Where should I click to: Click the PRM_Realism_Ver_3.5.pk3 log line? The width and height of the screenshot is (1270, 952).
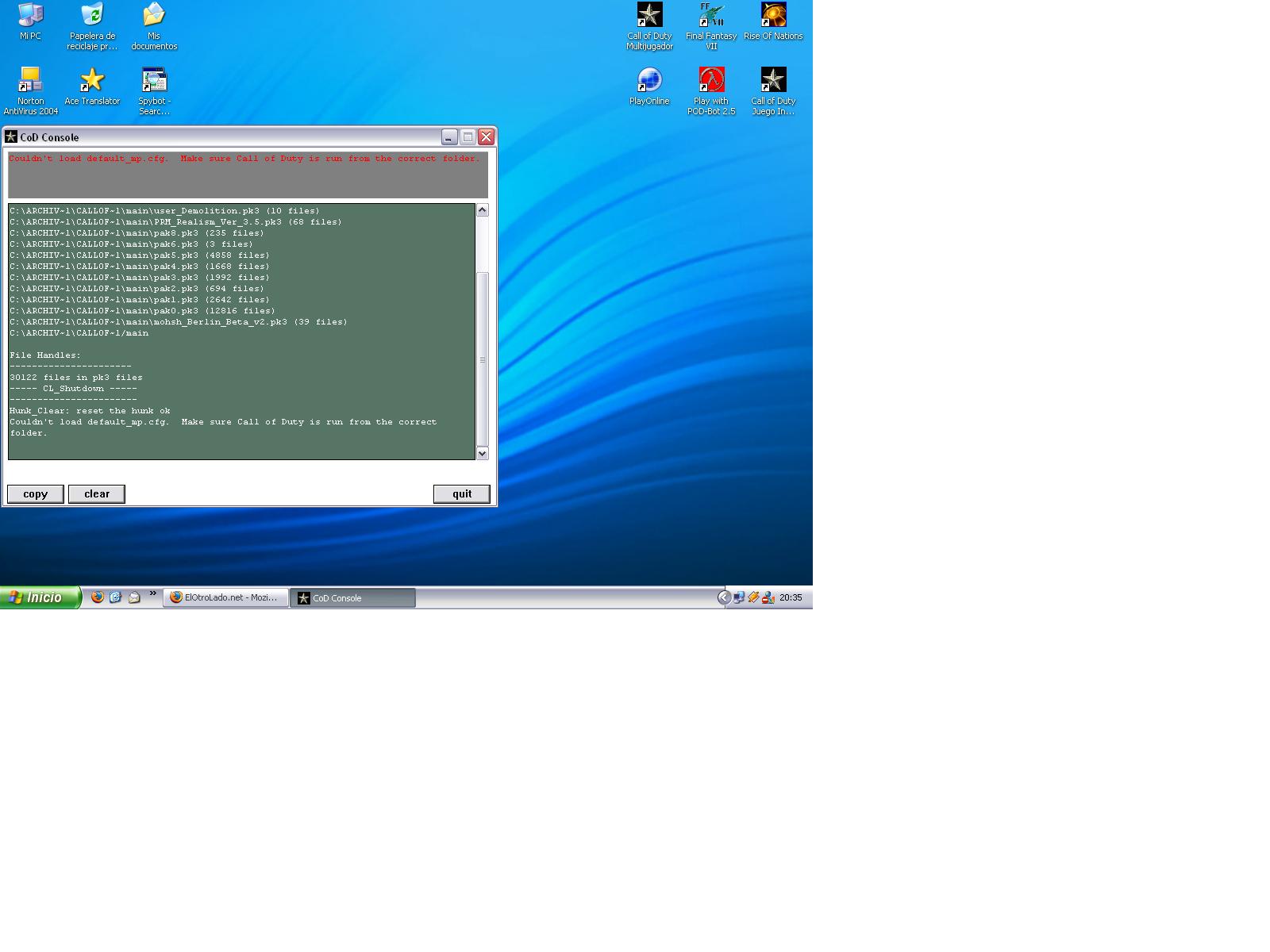176,222
